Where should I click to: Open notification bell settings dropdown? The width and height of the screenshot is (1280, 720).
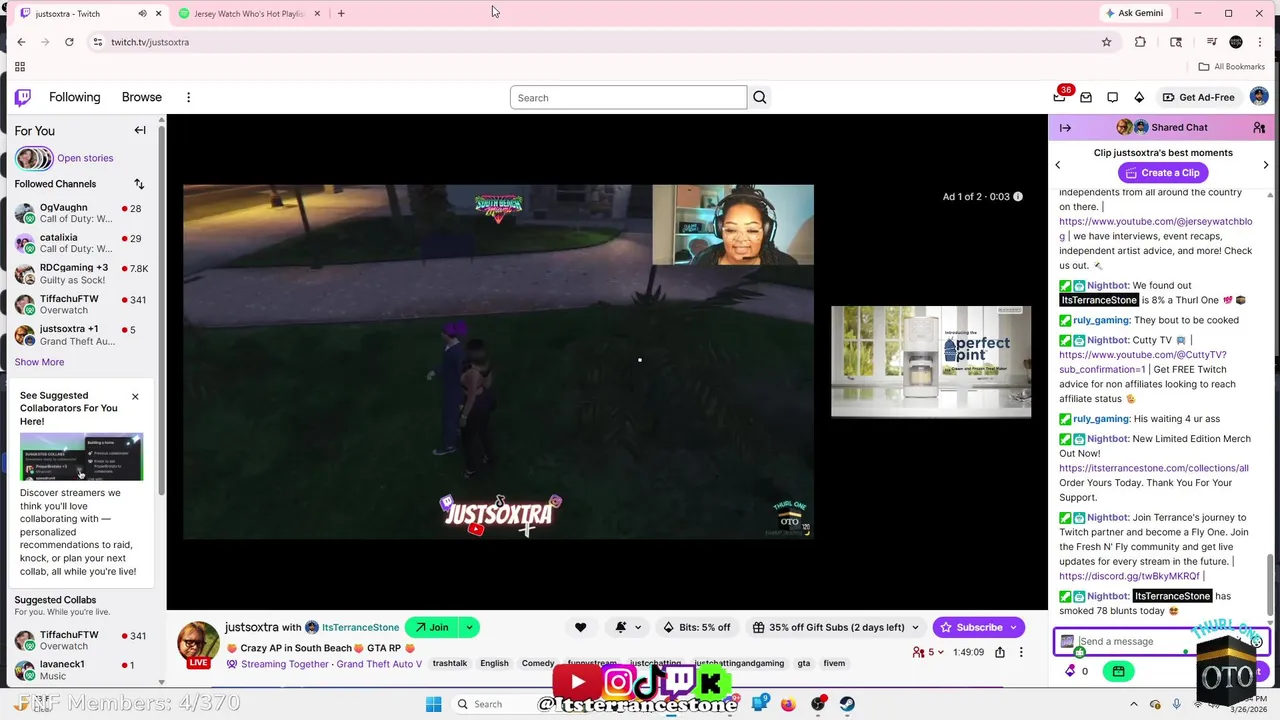tap(627, 627)
